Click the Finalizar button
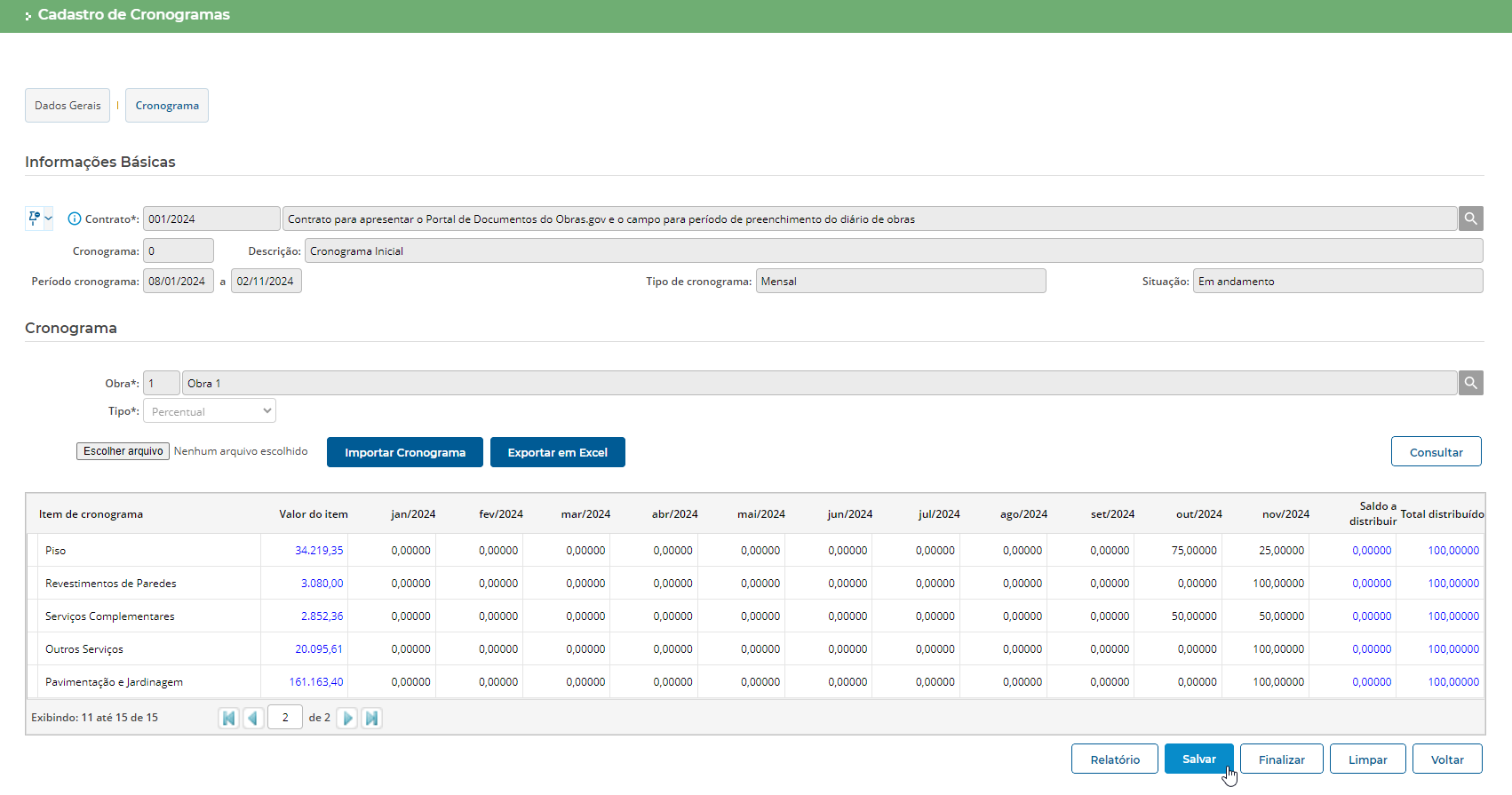Image resolution: width=1512 pixels, height=795 pixels. click(x=1281, y=759)
